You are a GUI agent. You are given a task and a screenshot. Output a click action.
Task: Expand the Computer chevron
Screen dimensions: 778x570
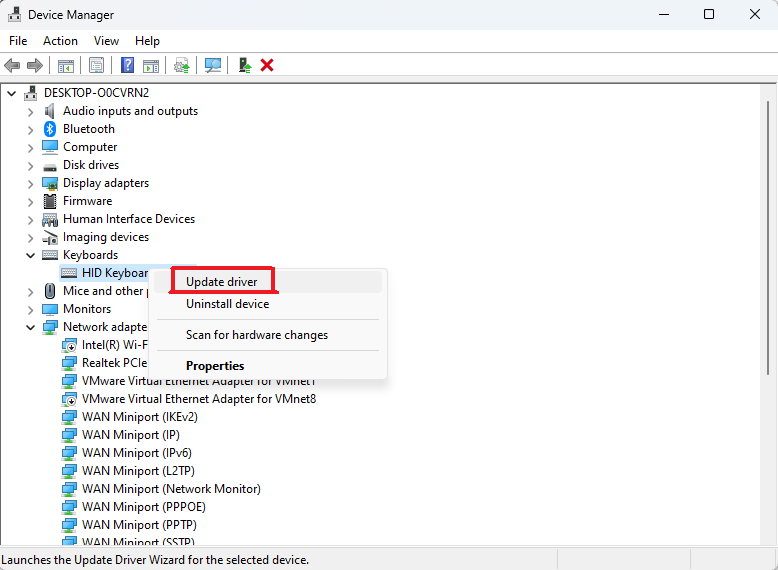(x=31, y=148)
